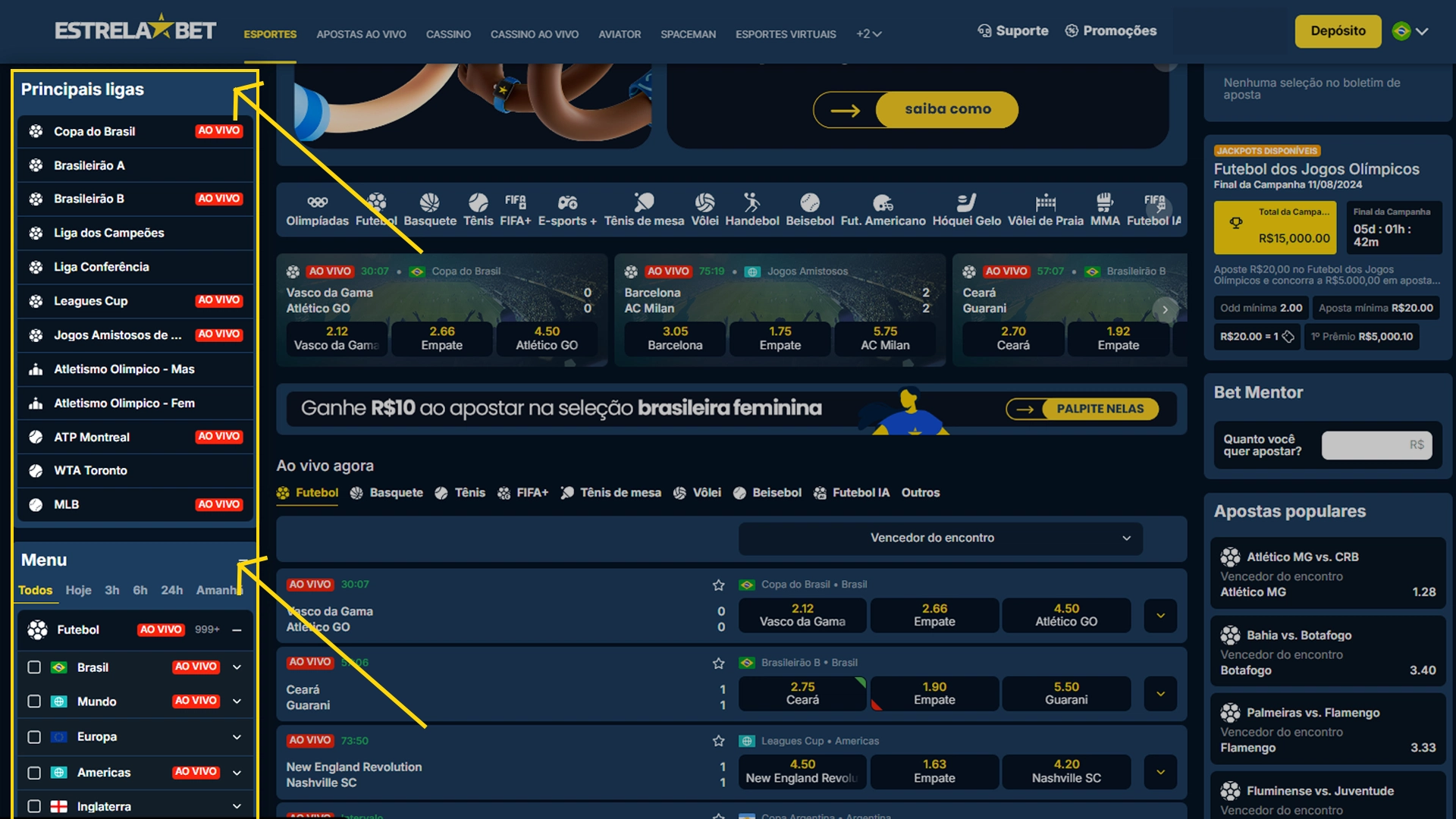Favorite the New England Revolution match star
The width and height of the screenshot is (1456, 819).
(x=718, y=741)
